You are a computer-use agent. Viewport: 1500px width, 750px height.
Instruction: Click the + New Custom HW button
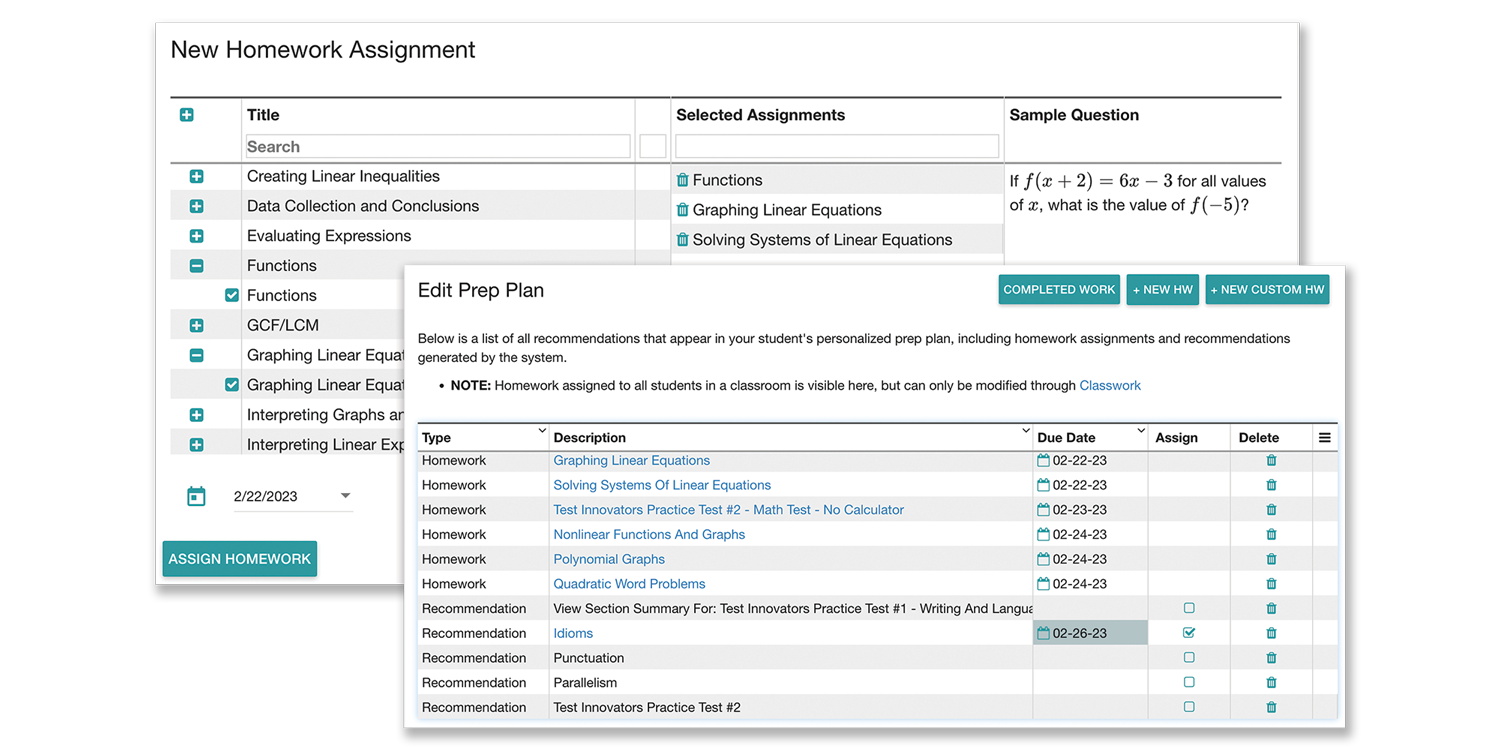point(1267,290)
